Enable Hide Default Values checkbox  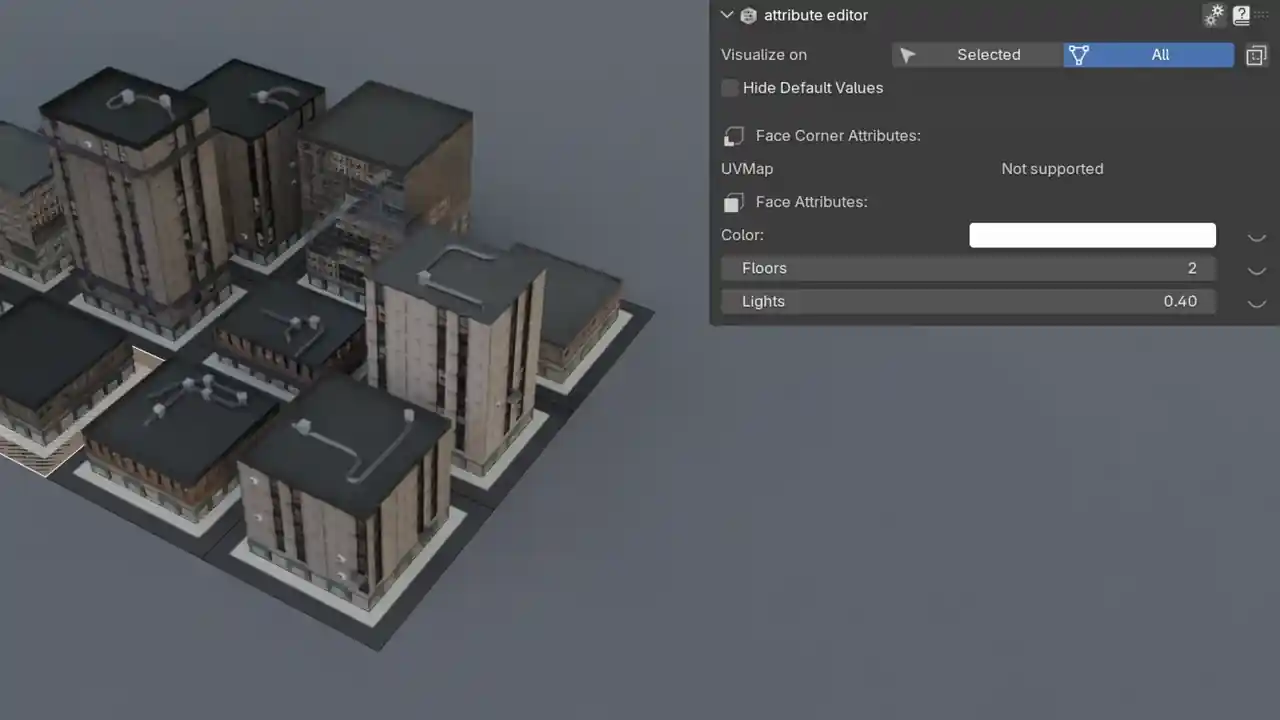coord(730,88)
